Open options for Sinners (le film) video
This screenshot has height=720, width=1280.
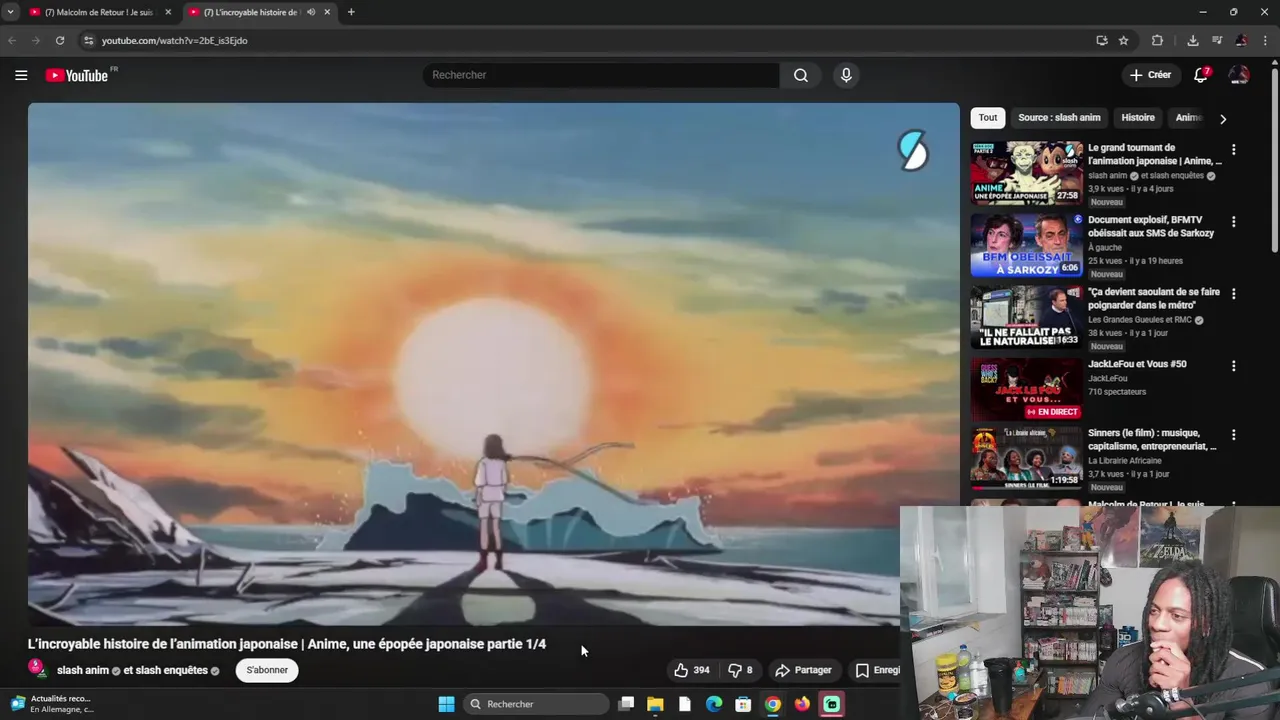[1233, 435]
